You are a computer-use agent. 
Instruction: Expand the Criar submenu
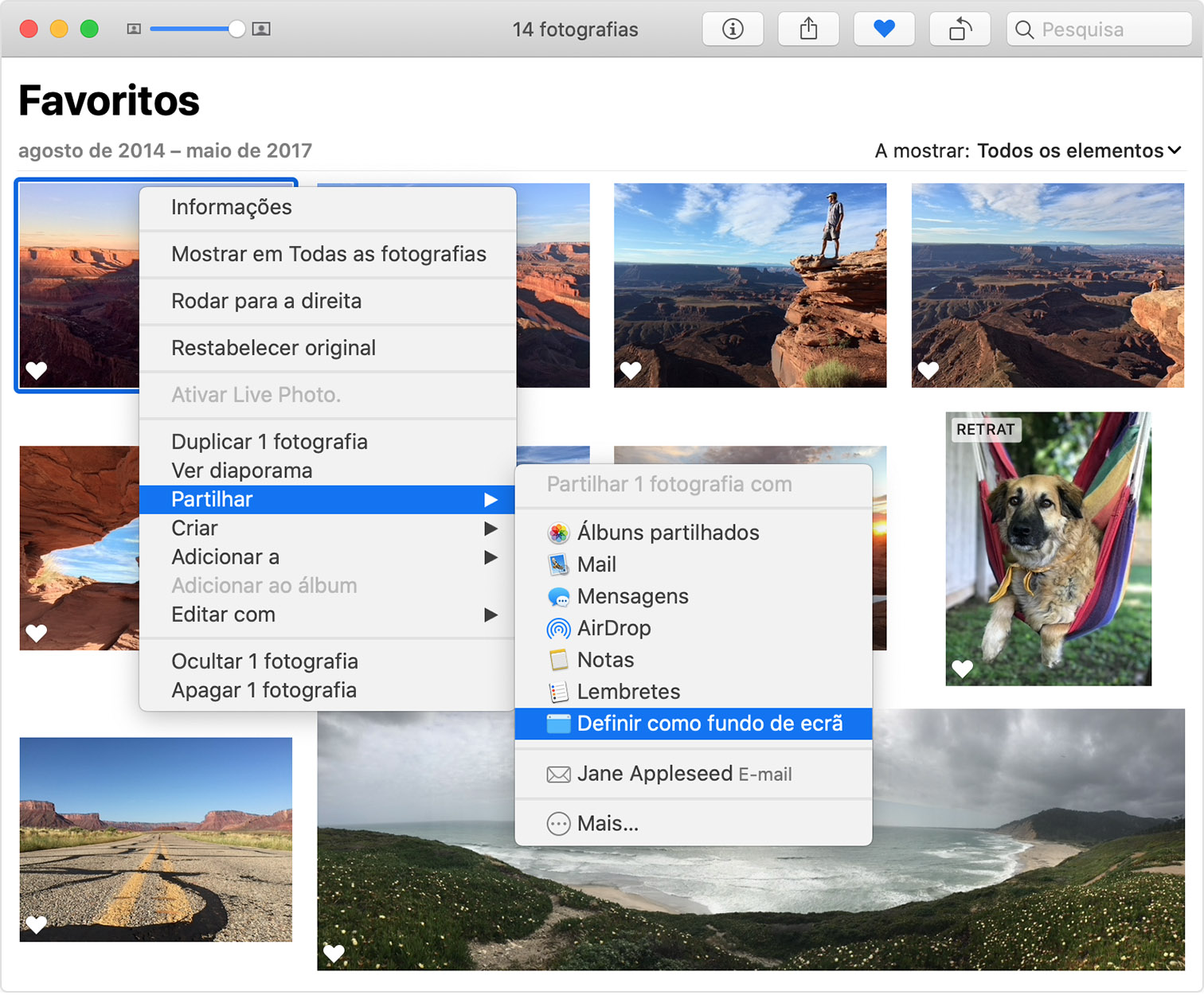click(193, 528)
